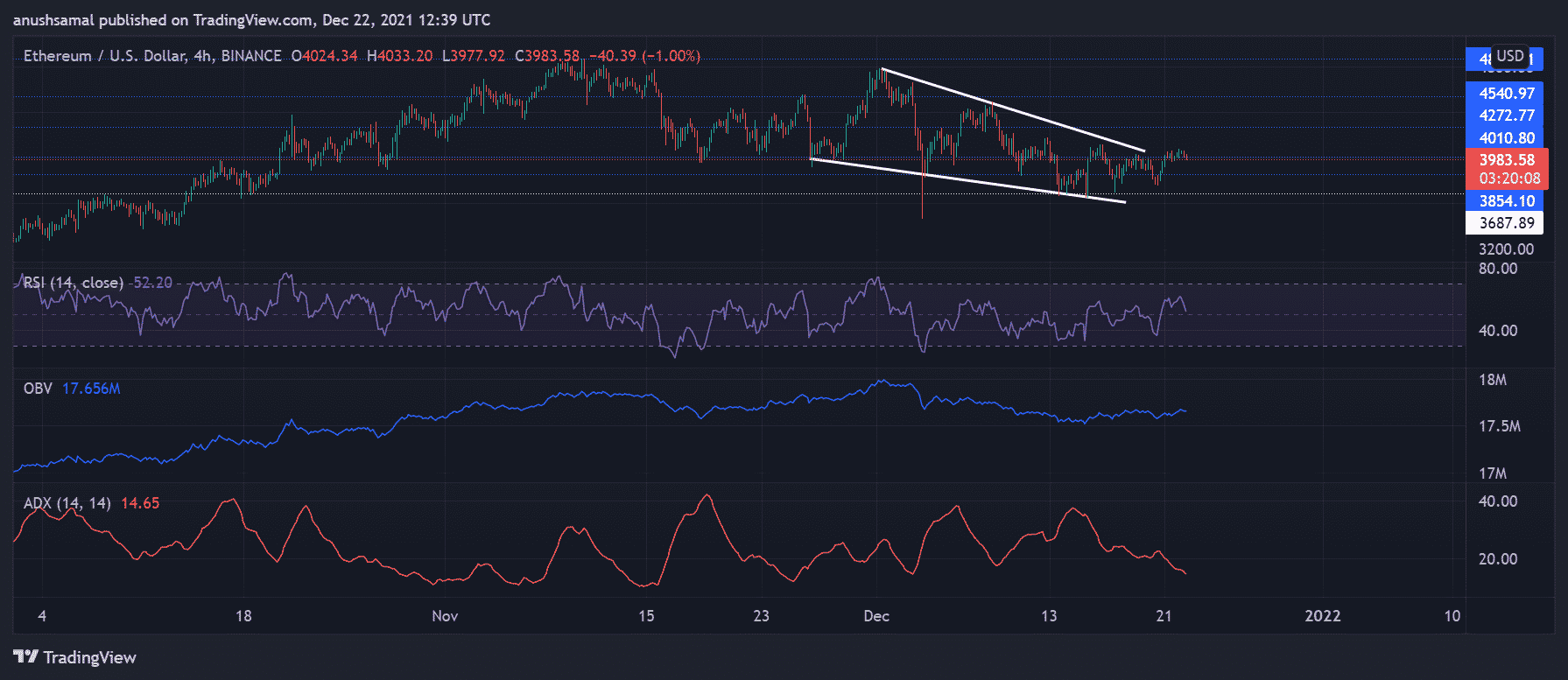Viewport: 1568px width, 680px height.
Task: Click the red current price label 3983.58
Action: click(x=1506, y=160)
